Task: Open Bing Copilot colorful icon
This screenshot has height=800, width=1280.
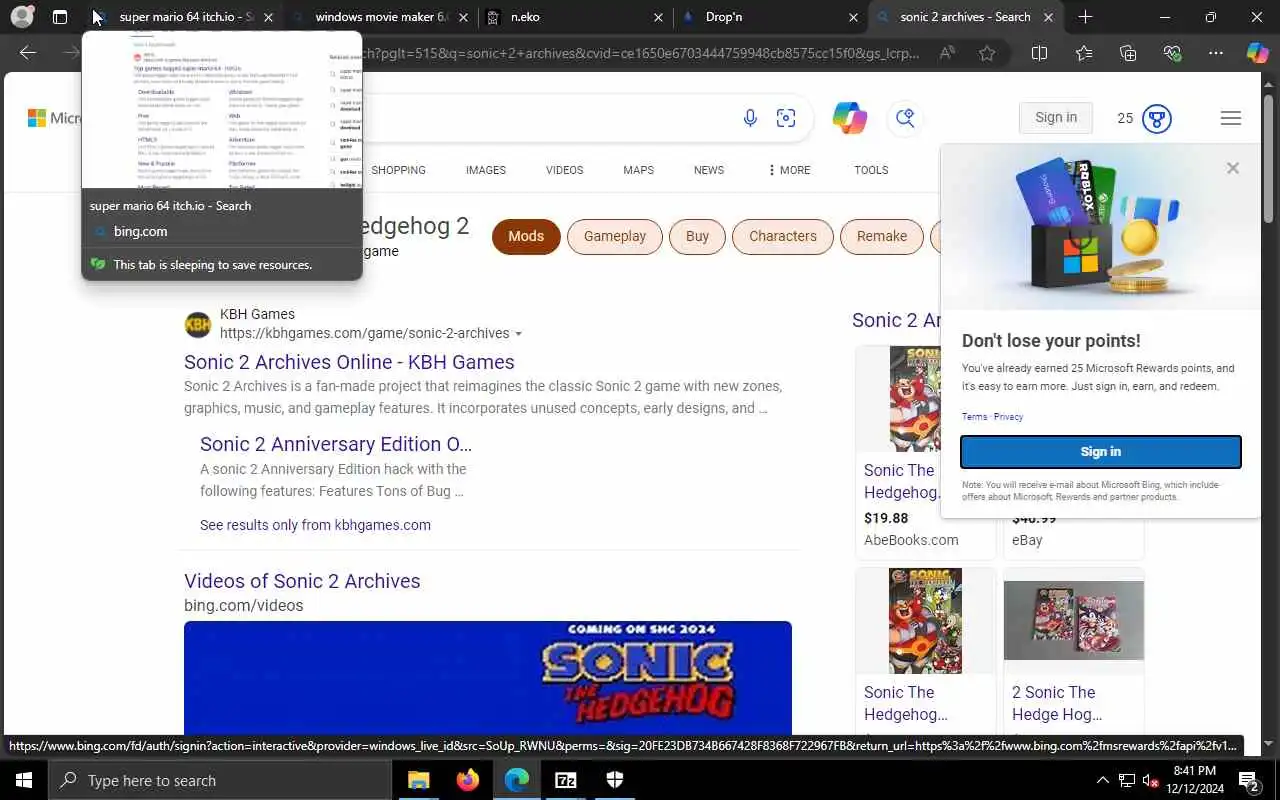Action: point(849,118)
